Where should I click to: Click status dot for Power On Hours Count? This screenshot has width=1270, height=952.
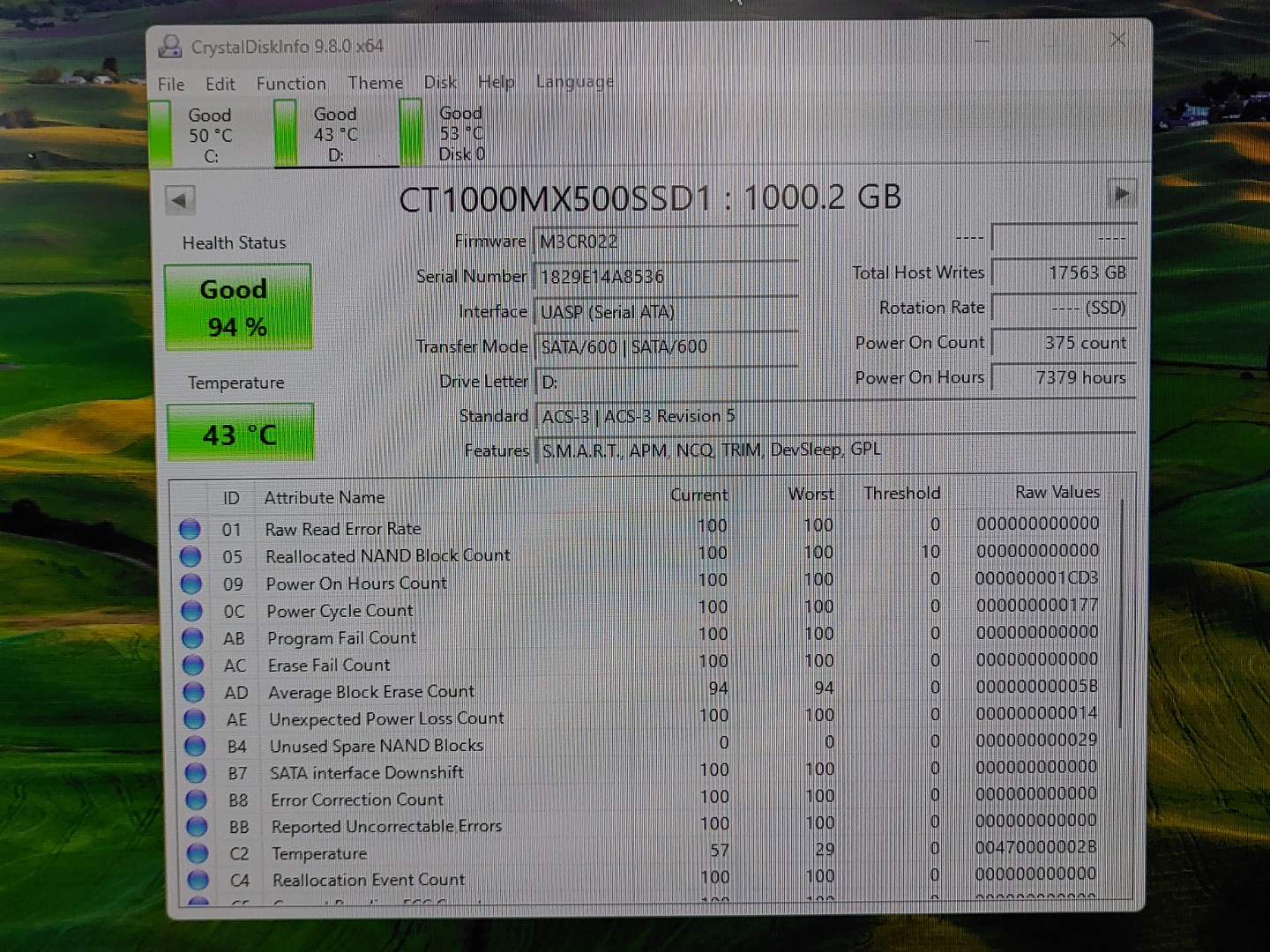tap(191, 584)
